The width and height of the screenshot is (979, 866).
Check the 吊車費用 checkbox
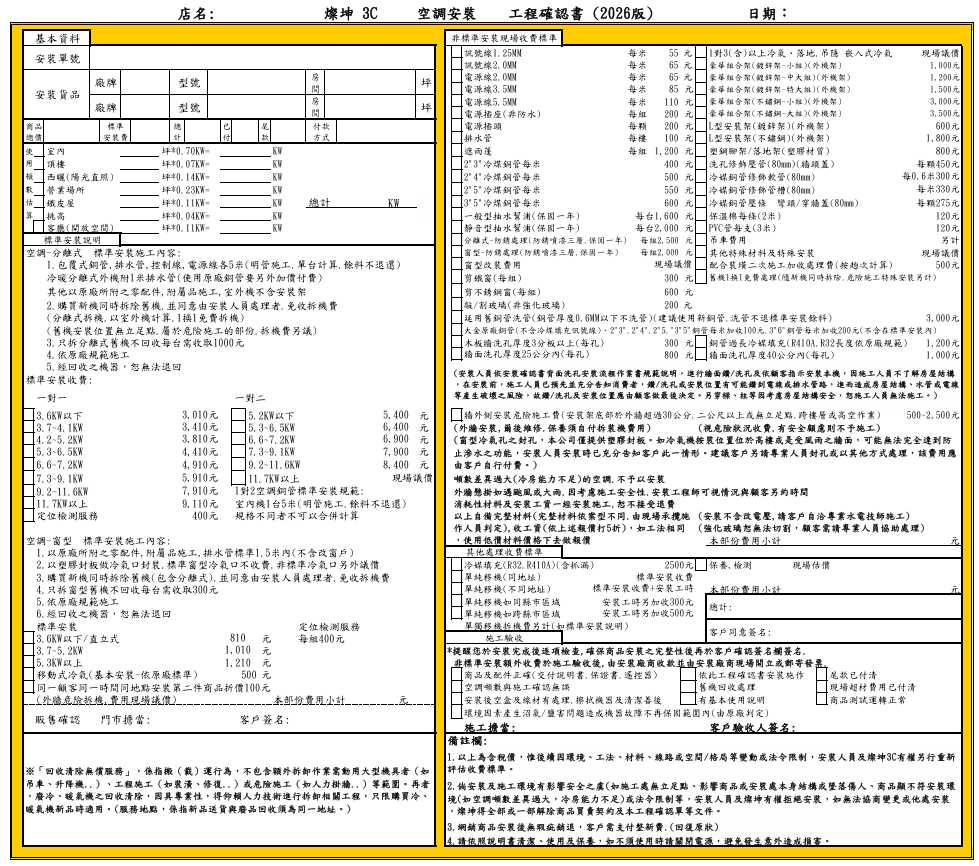(x=701, y=240)
